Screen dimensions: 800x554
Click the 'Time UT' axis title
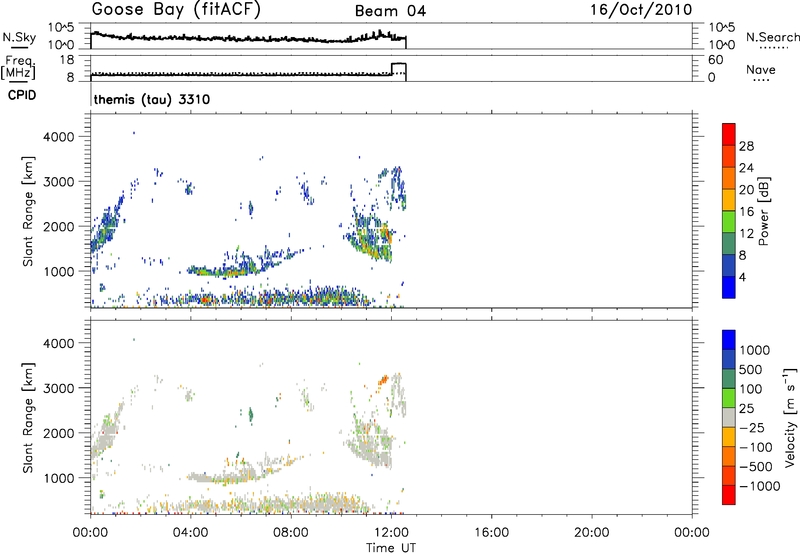tap(391, 548)
